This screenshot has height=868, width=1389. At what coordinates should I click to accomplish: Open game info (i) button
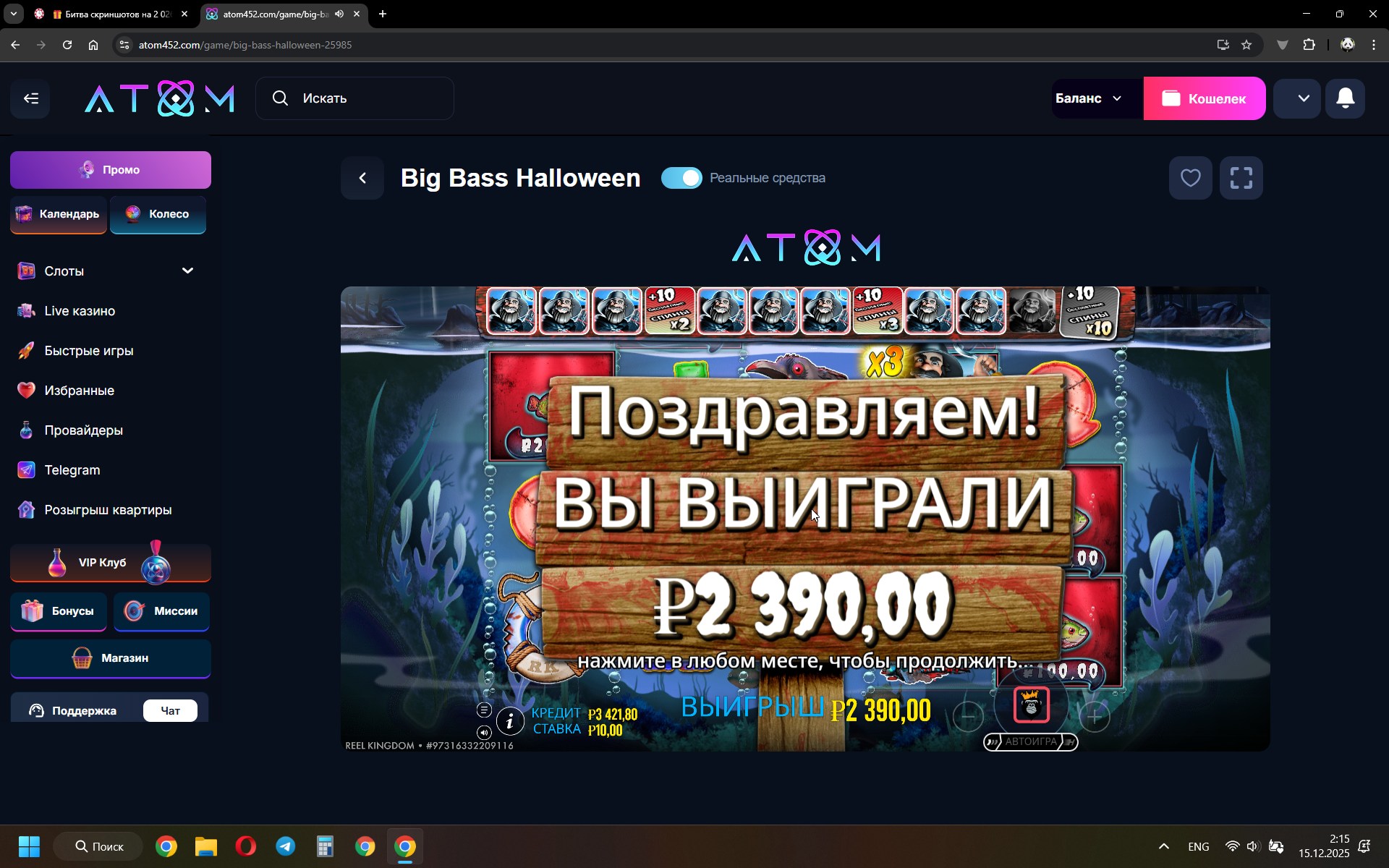tap(510, 720)
